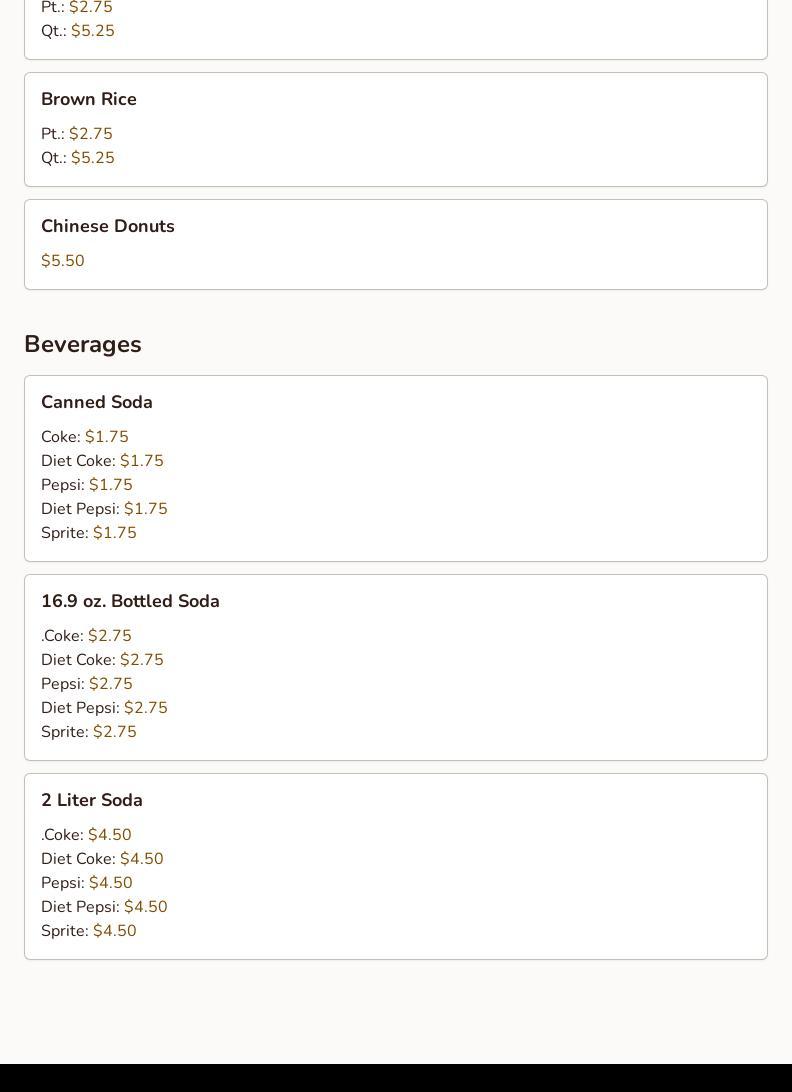Click the Brown Rice item heading
The width and height of the screenshot is (792, 1092).
point(89,99)
